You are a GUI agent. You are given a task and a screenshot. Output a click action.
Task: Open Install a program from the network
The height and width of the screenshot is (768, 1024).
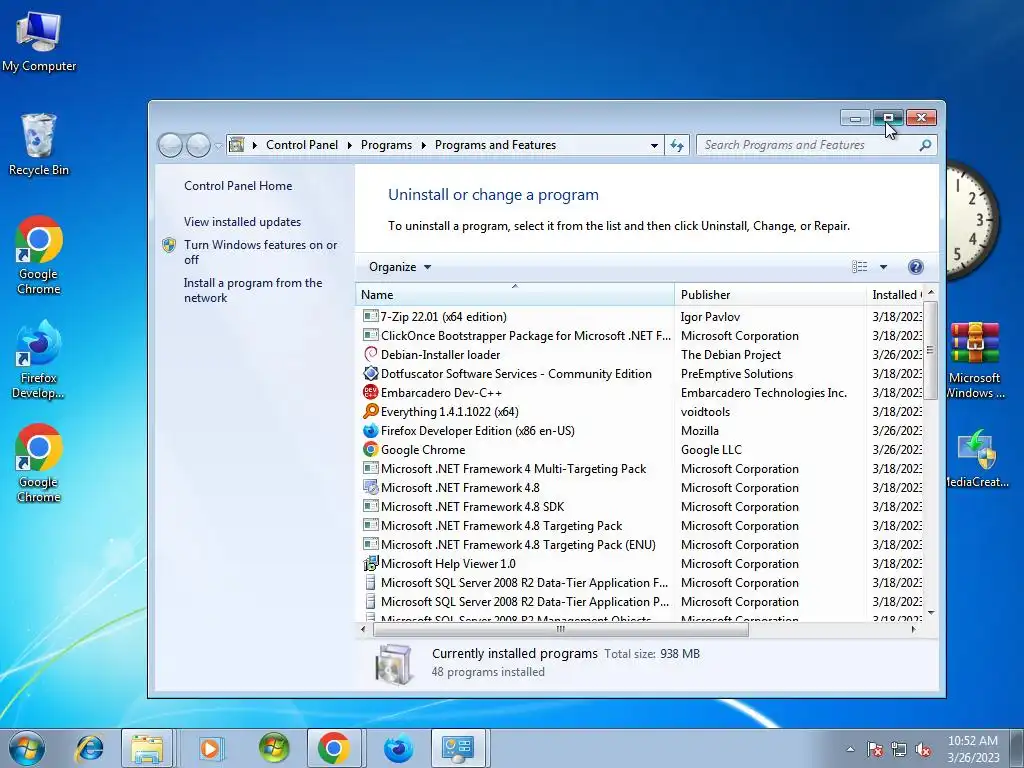click(x=253, y=290)
